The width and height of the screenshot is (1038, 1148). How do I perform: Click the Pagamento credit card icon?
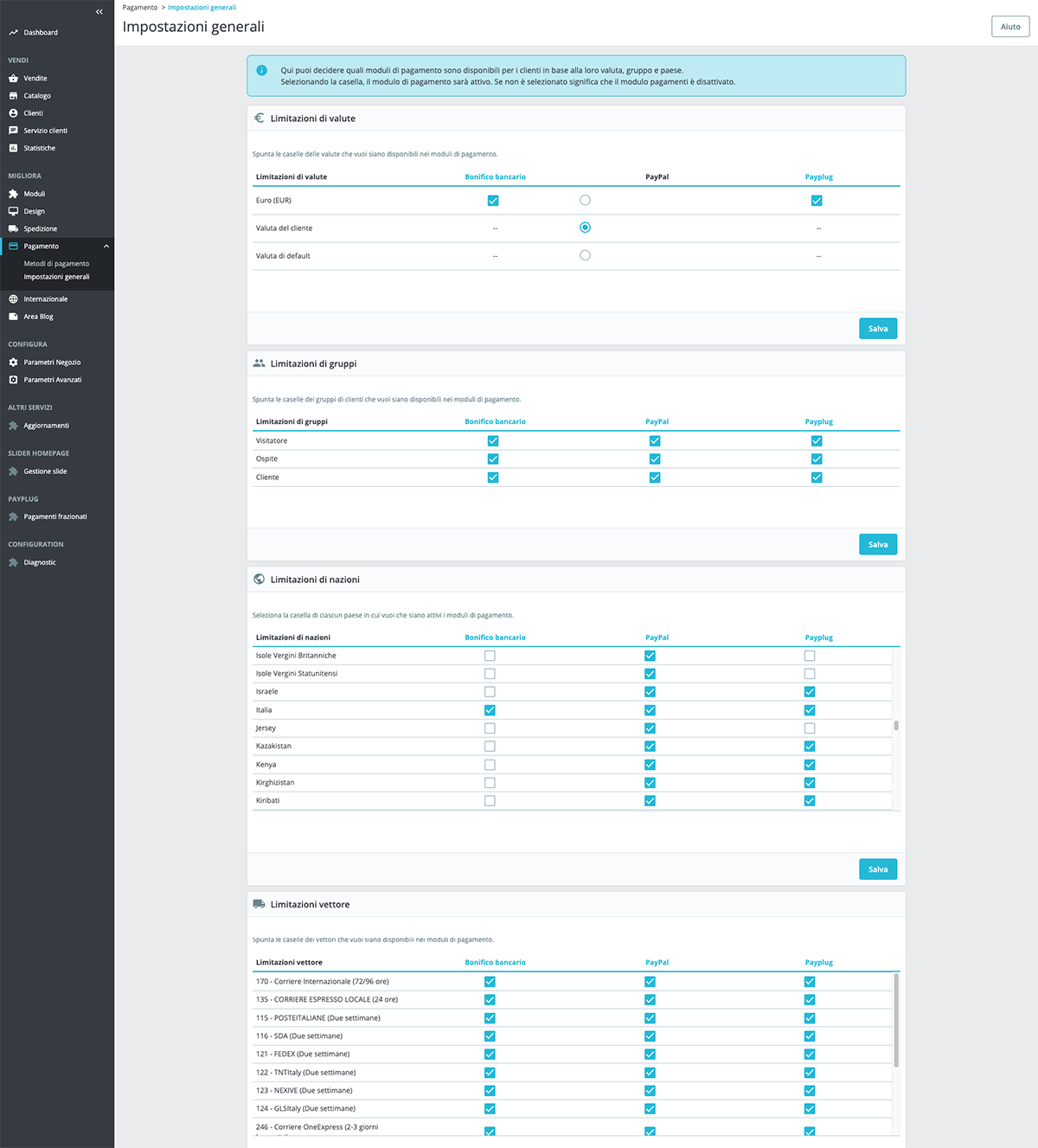tap(13, 246)
